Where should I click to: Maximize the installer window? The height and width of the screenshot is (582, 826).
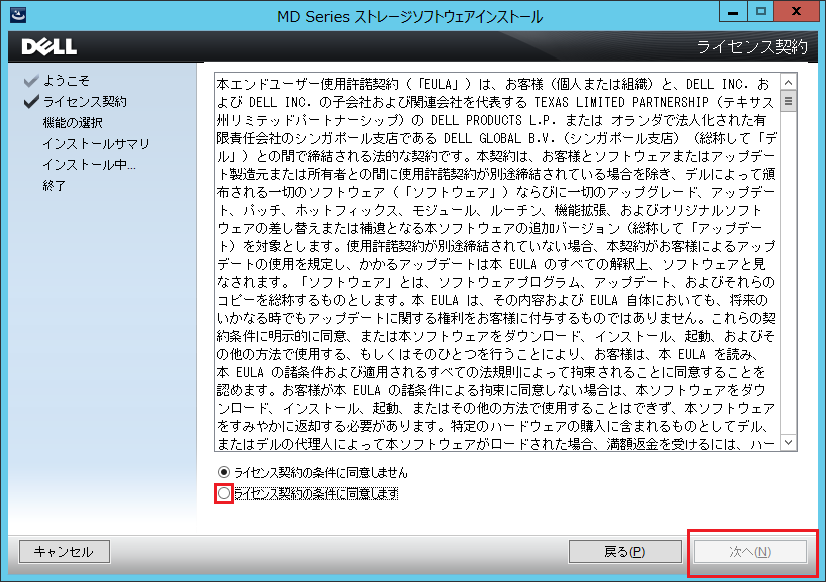point(760,12)
